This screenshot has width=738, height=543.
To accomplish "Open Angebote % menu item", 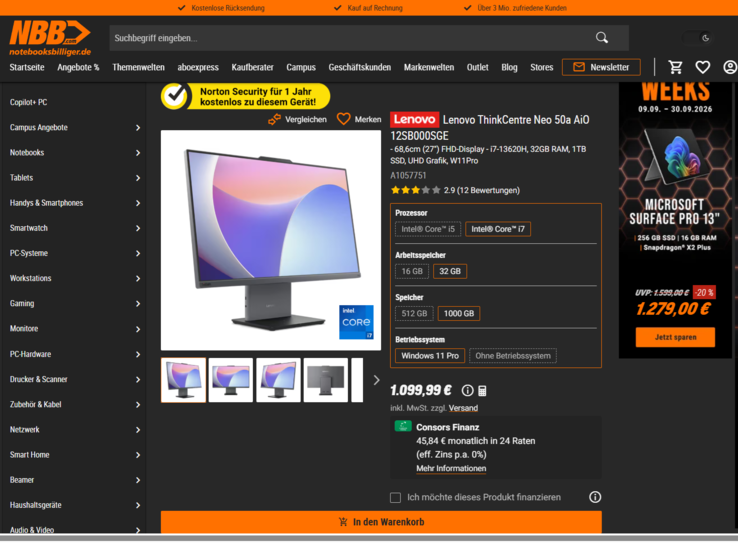I will [x=78, y=67].
